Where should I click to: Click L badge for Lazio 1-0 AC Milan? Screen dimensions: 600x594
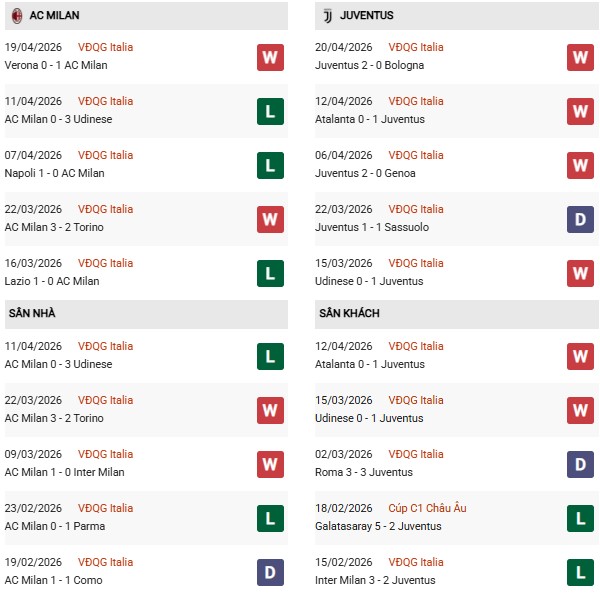(x=270, y=273)
